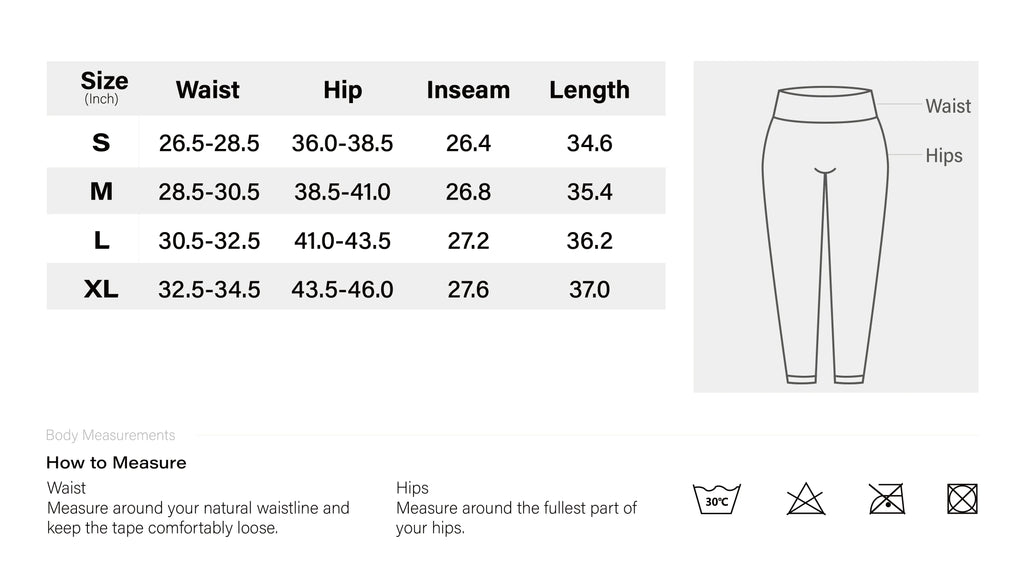Click the XL waist value 32.5-34.5
The width and height of the screenshot is (1024, 583).
coord(209,290)
